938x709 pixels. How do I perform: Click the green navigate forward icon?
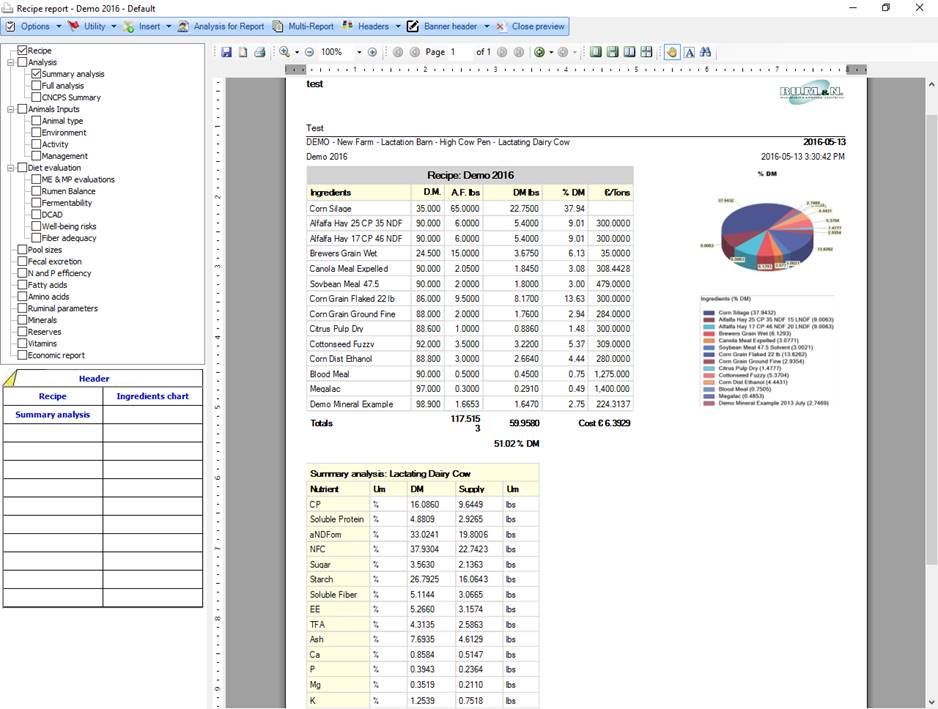pos(539,52)
